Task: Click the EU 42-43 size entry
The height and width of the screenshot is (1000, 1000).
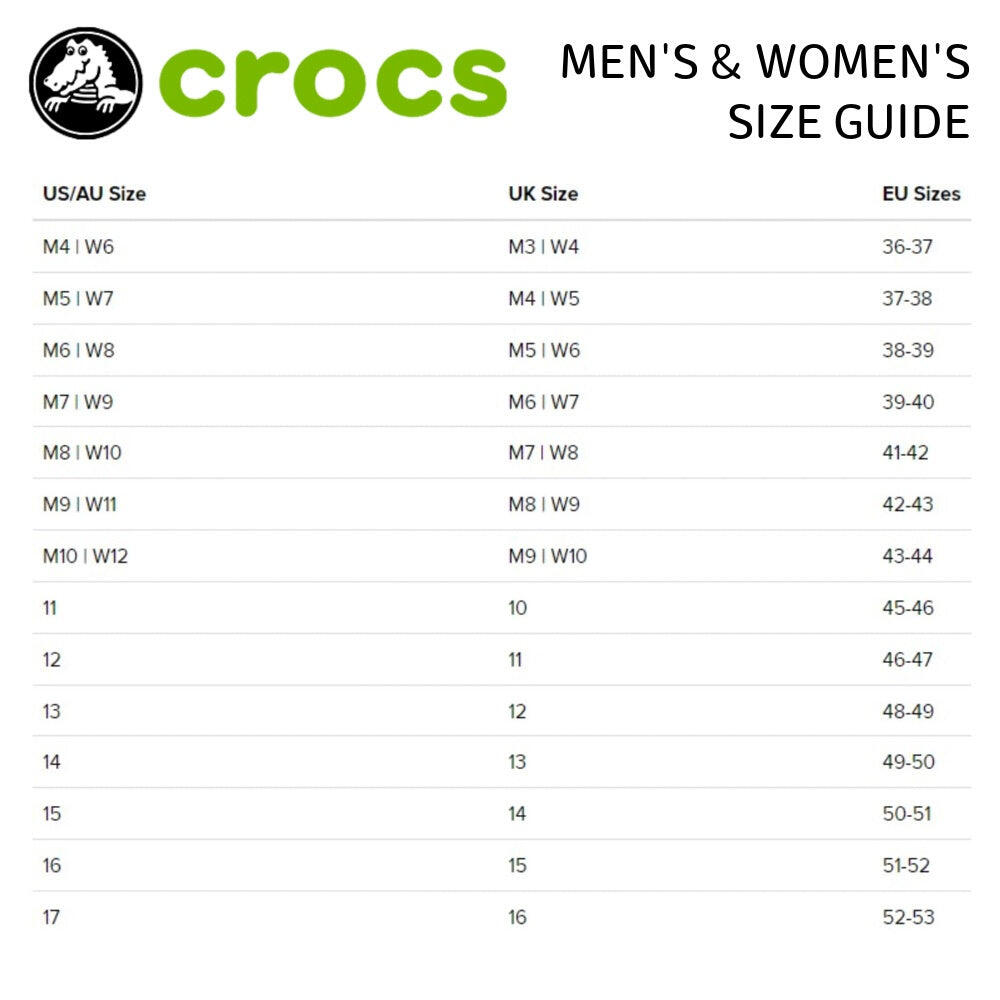Action: click(907, 505)
